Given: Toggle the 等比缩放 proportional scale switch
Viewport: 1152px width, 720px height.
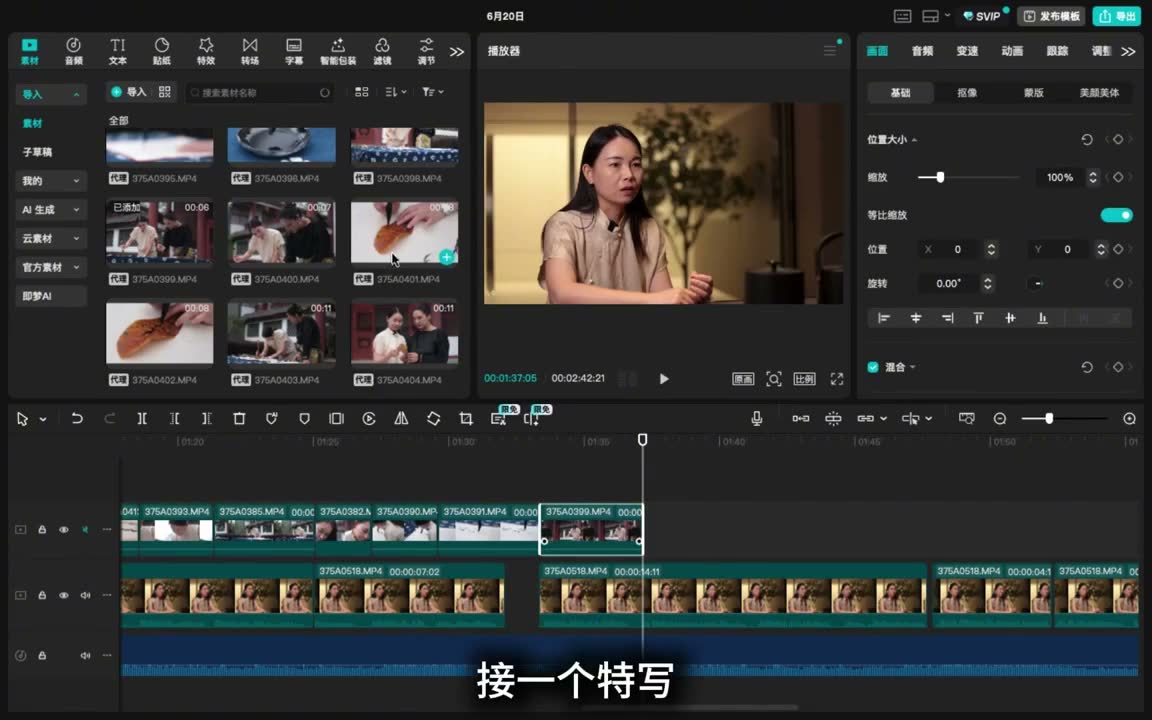Looking at the screenshot, I should point(1117,215).
